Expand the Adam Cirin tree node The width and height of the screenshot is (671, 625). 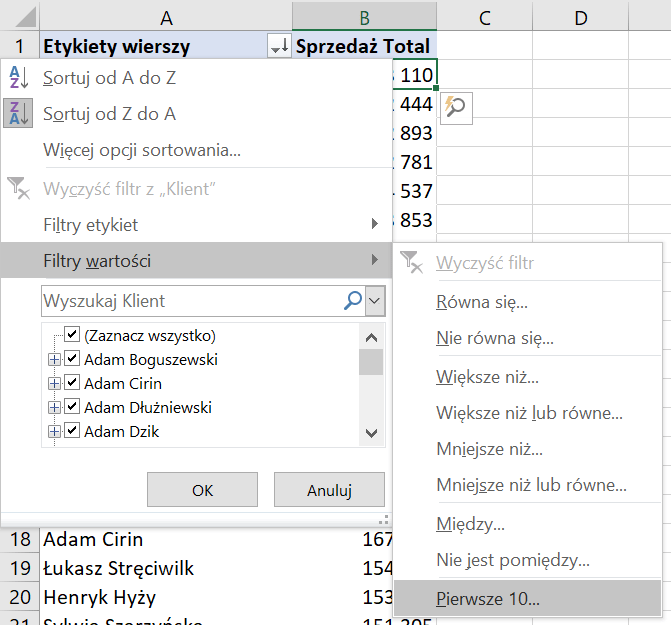(54, 383)
